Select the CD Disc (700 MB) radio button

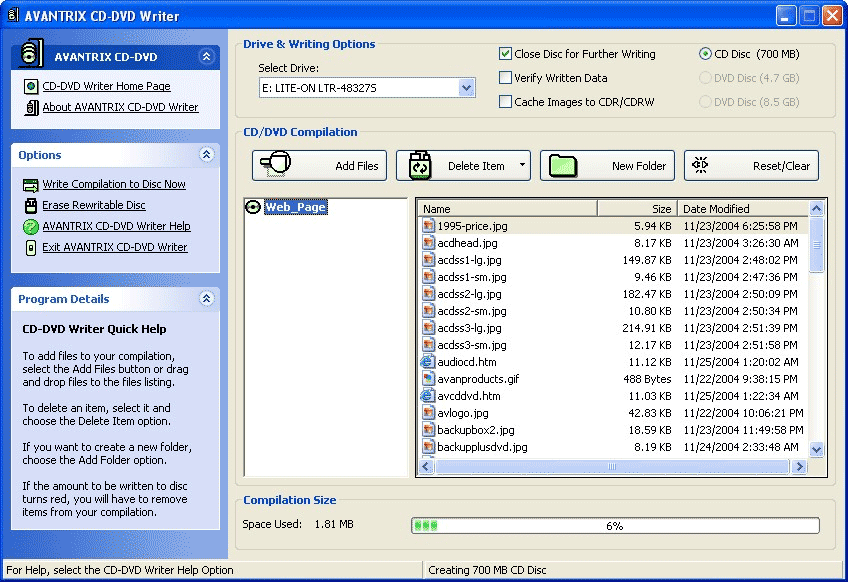(x=706, y=54)
